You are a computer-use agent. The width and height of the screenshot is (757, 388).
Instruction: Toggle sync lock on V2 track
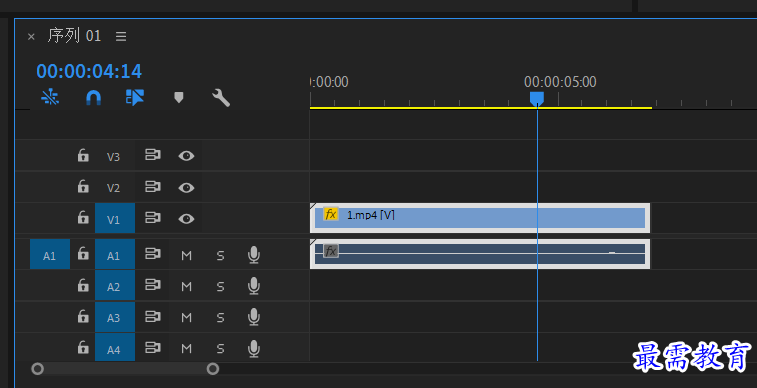click(153, 186)
